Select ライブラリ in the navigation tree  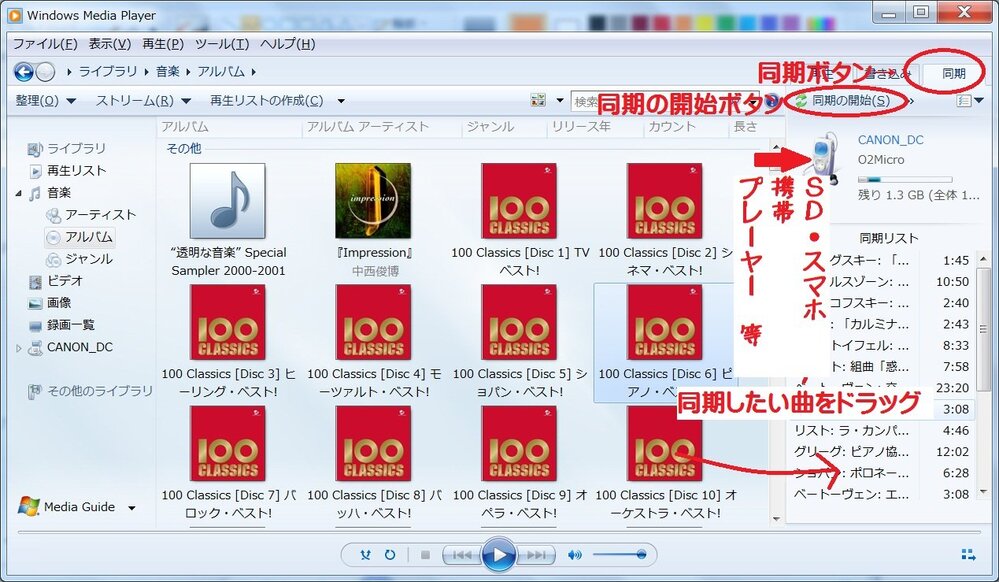[76, 149]
